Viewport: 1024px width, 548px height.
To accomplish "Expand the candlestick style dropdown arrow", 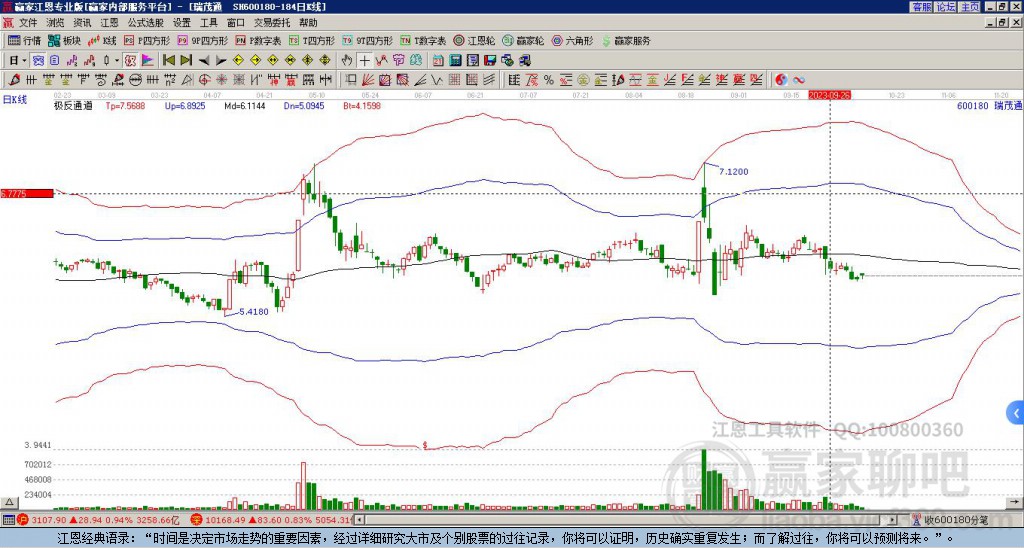I will (x=117, y=61).
